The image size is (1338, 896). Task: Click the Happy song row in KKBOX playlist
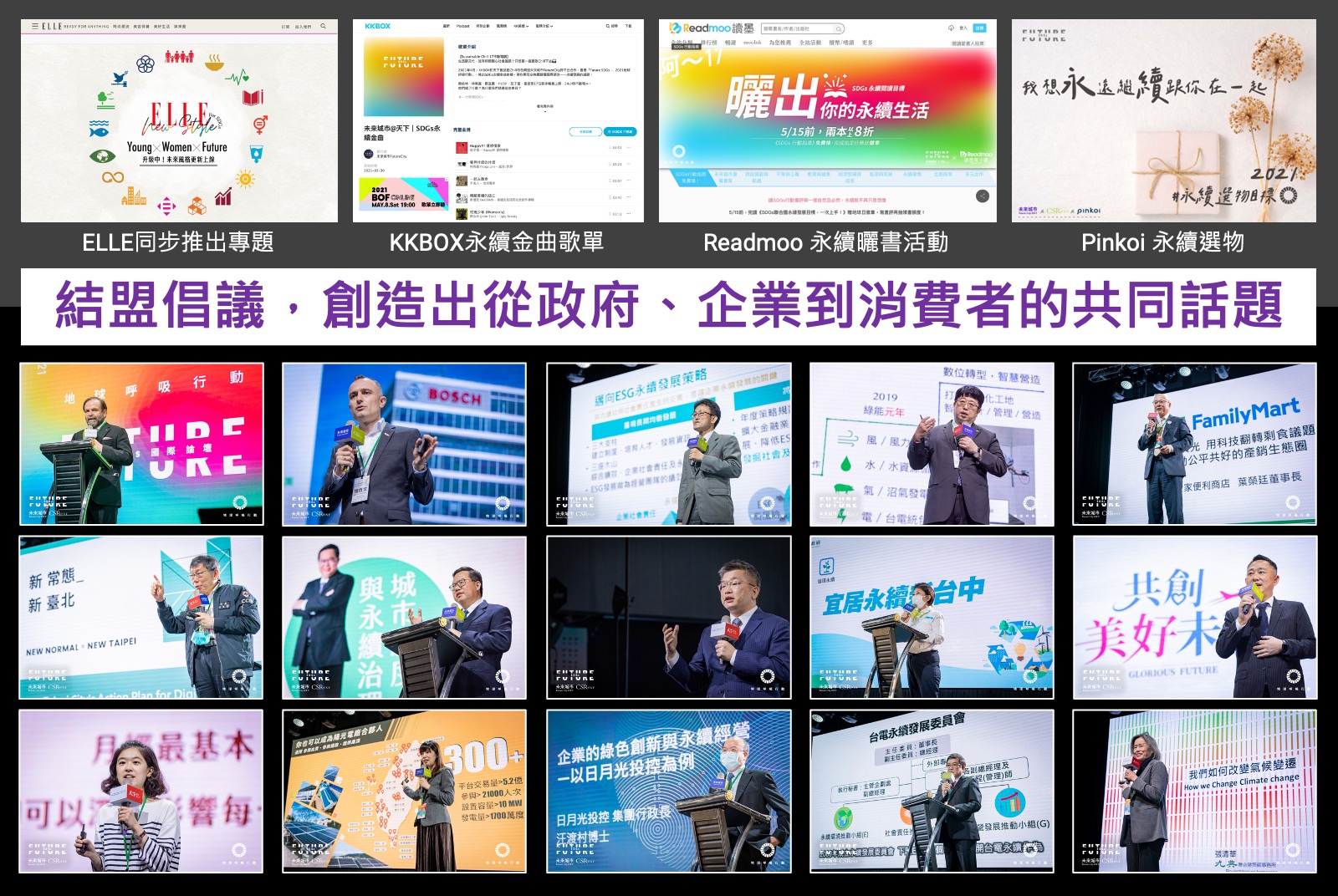[545, 147]
